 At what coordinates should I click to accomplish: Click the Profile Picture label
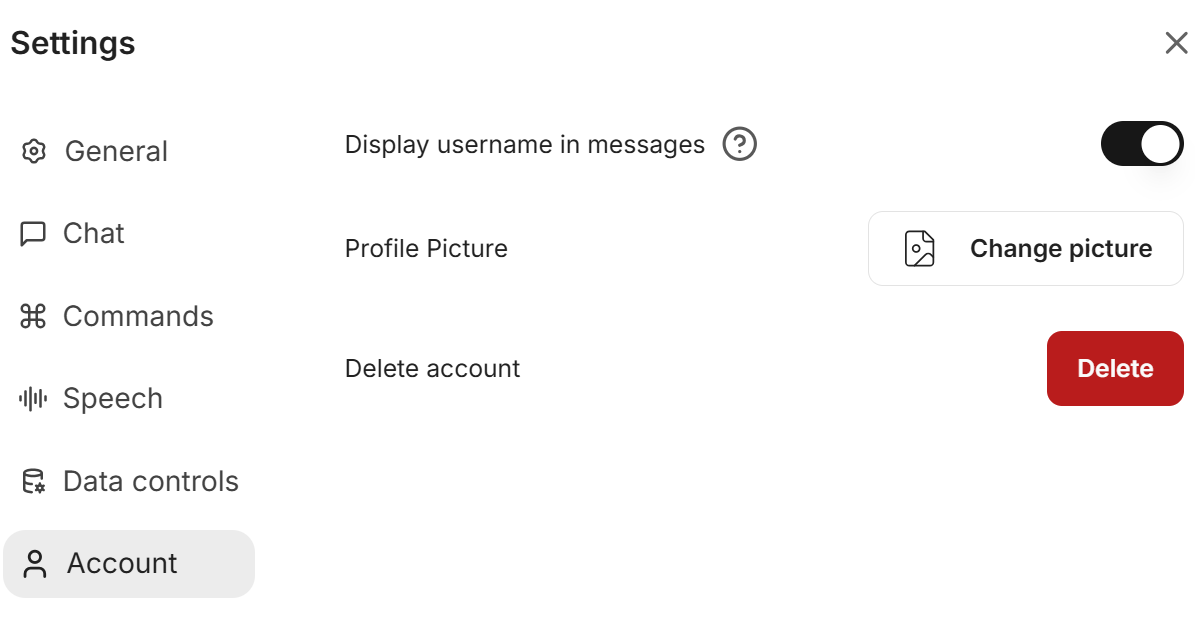pos(426,249)
